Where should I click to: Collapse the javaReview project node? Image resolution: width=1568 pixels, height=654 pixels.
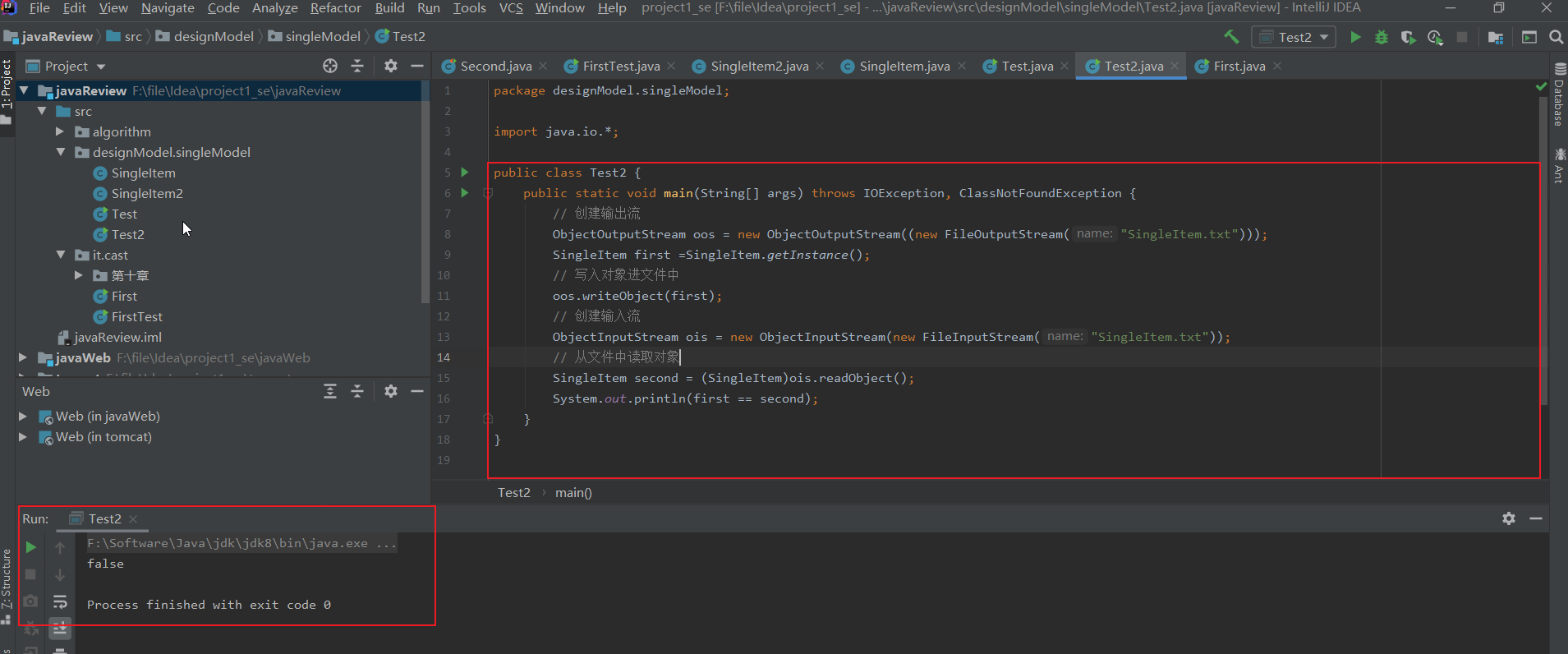[x=24, y=90]
